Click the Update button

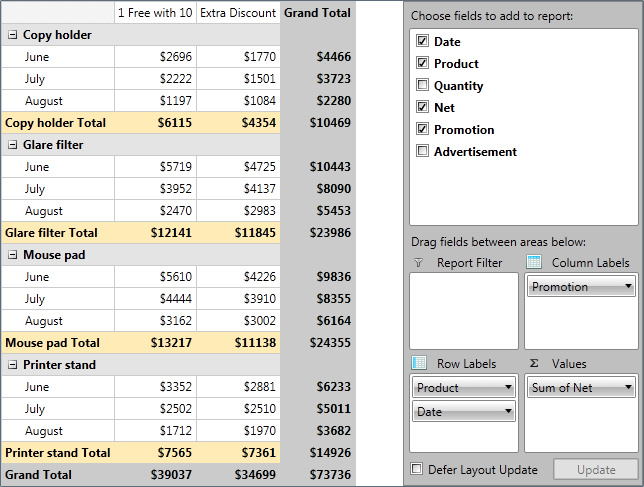click(x=596, y=469)
